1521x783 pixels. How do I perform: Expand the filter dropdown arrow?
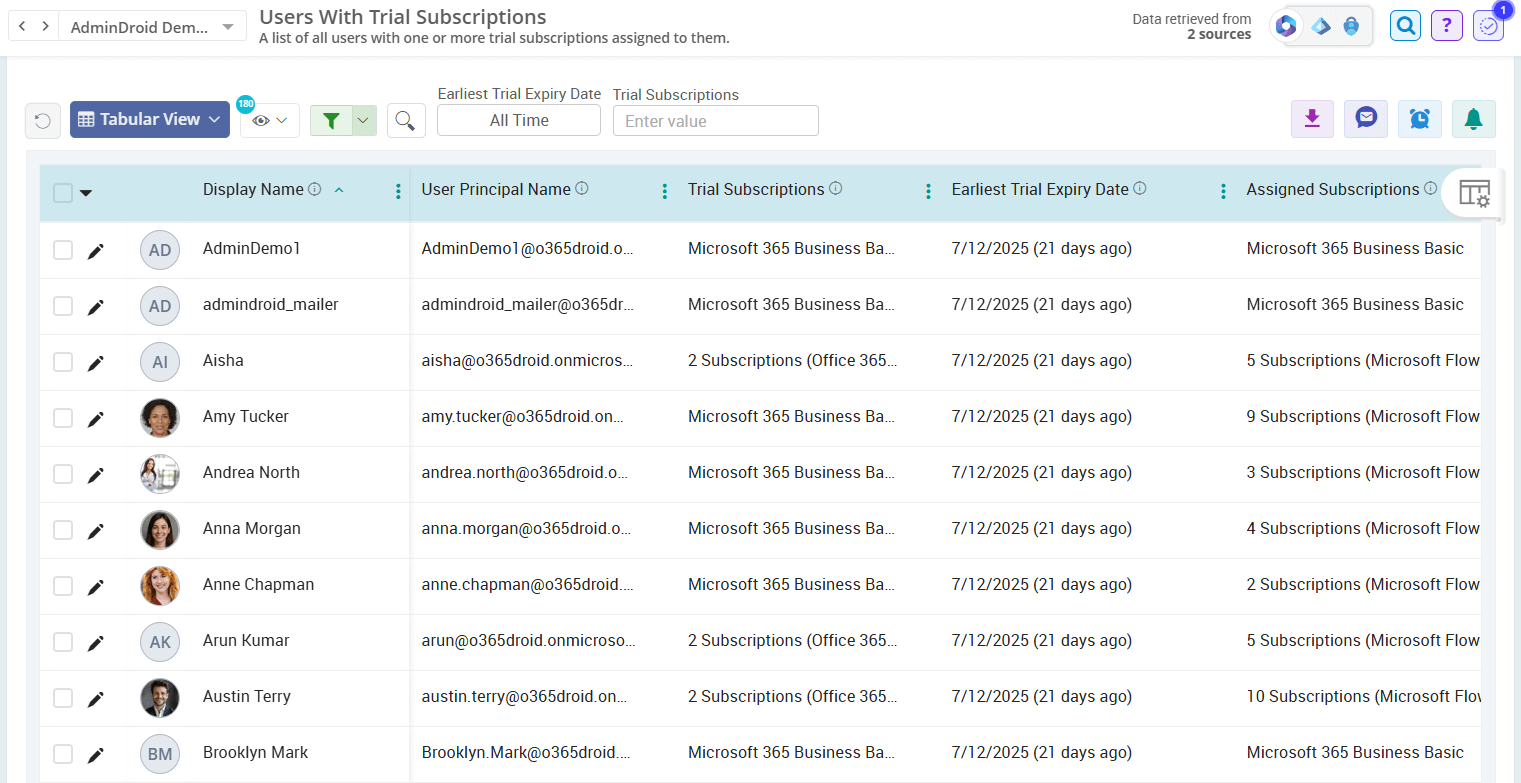362,119
